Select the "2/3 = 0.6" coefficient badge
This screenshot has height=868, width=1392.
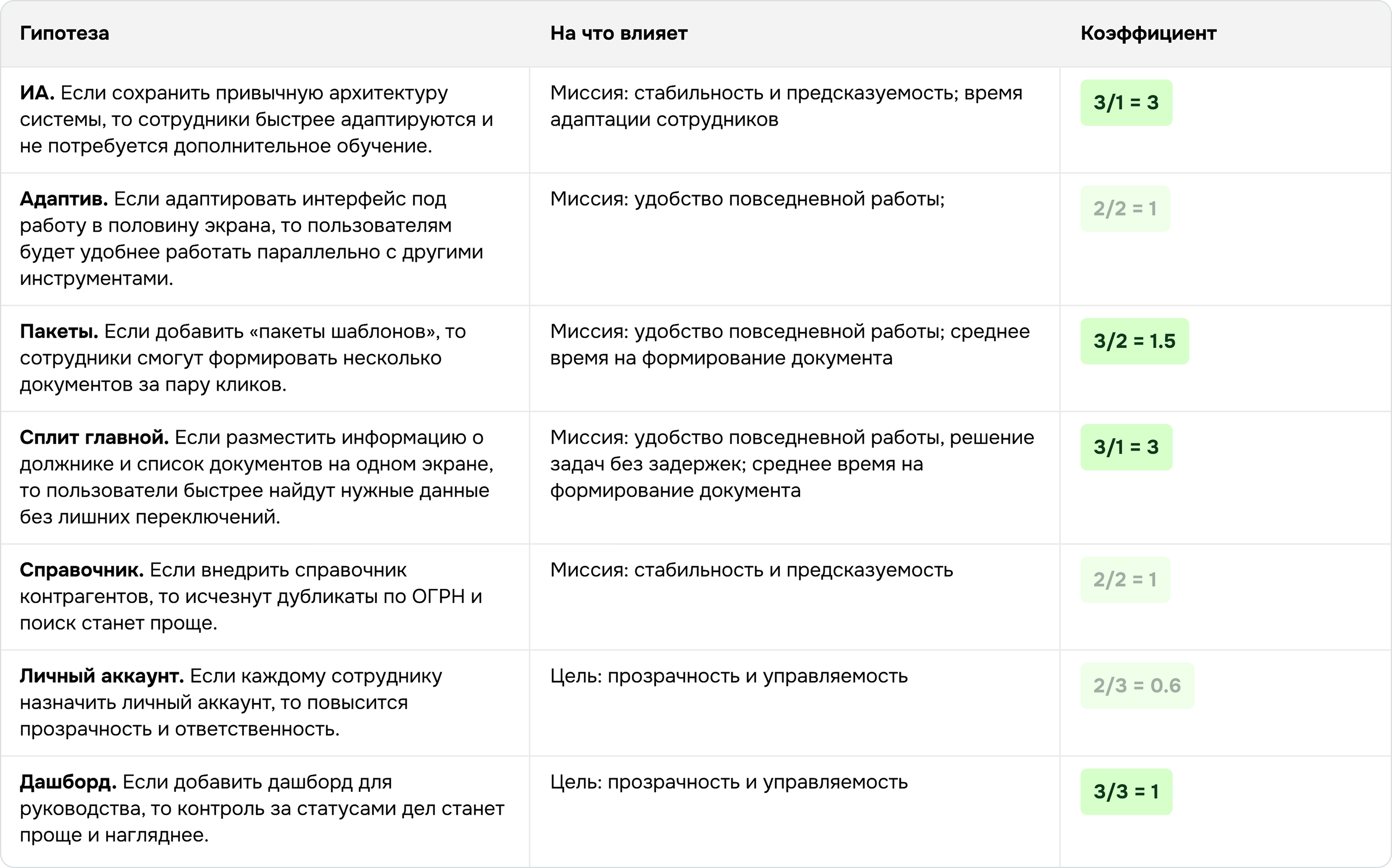pos(1136,686)
